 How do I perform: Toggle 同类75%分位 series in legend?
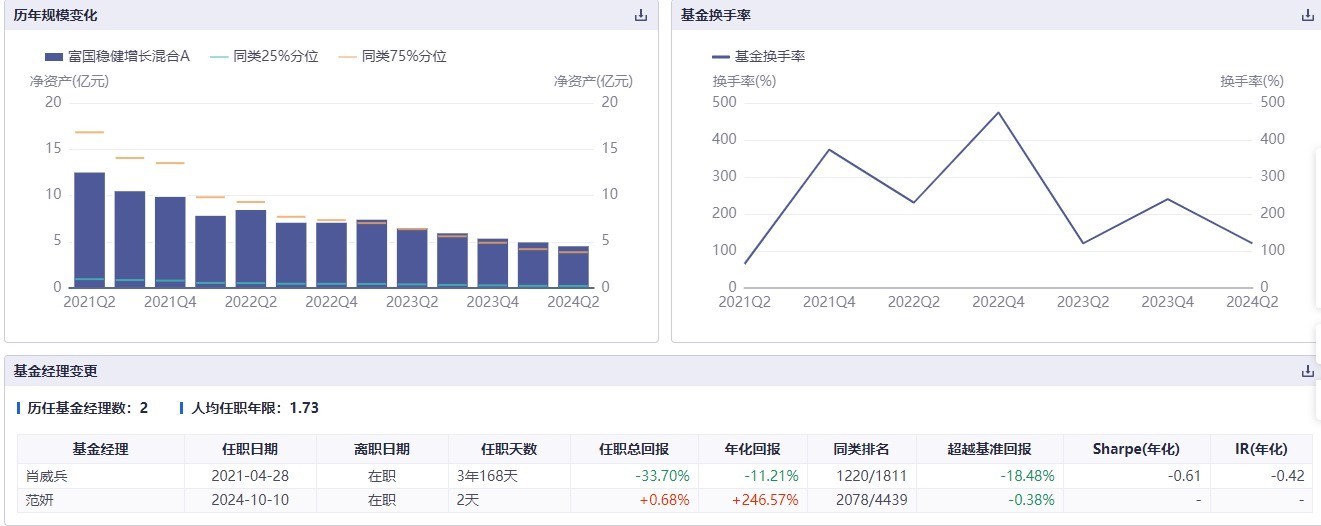392,57
